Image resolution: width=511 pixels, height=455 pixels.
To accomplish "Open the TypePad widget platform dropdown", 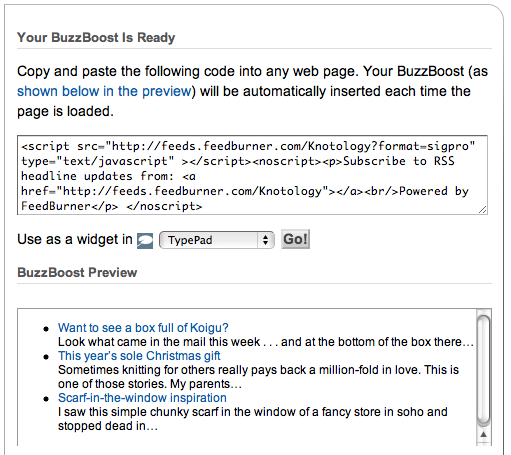I will point(217,240).
